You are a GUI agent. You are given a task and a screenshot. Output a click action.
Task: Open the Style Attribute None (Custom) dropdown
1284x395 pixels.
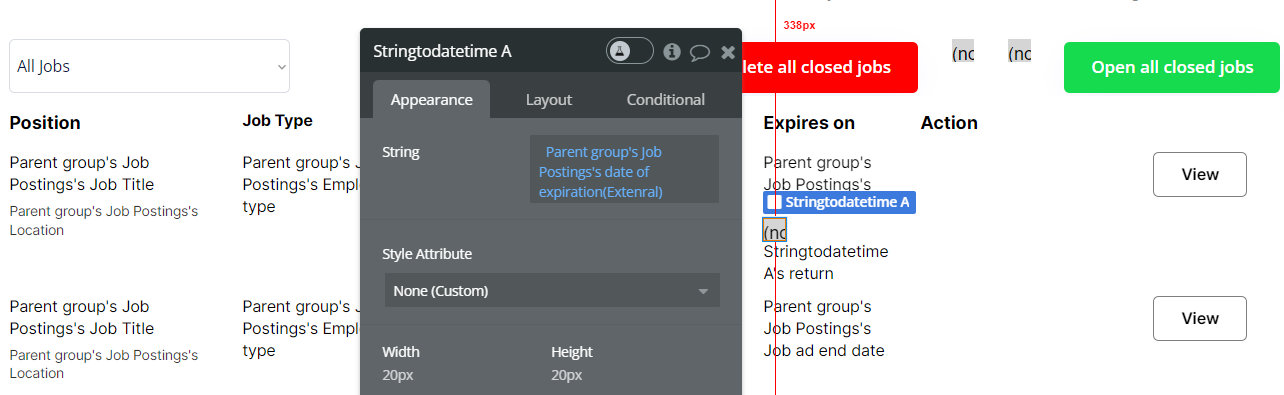[x=552, y=291]
